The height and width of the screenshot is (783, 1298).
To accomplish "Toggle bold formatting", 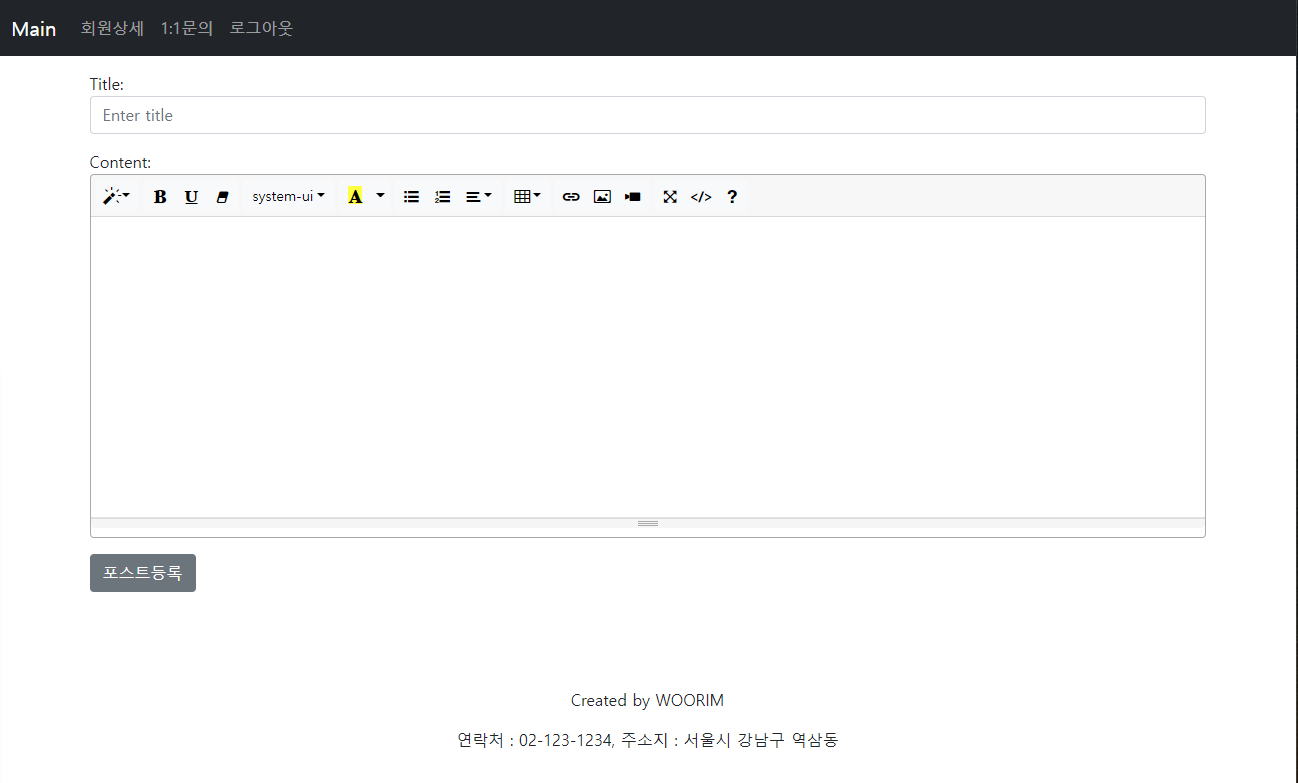I will click(x=160, y=196).
